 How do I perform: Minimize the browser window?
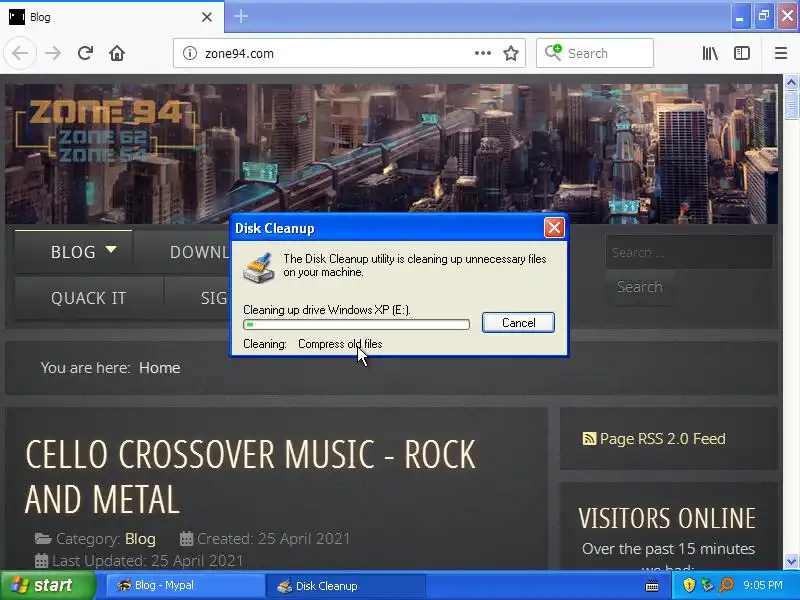pos(740,16)
